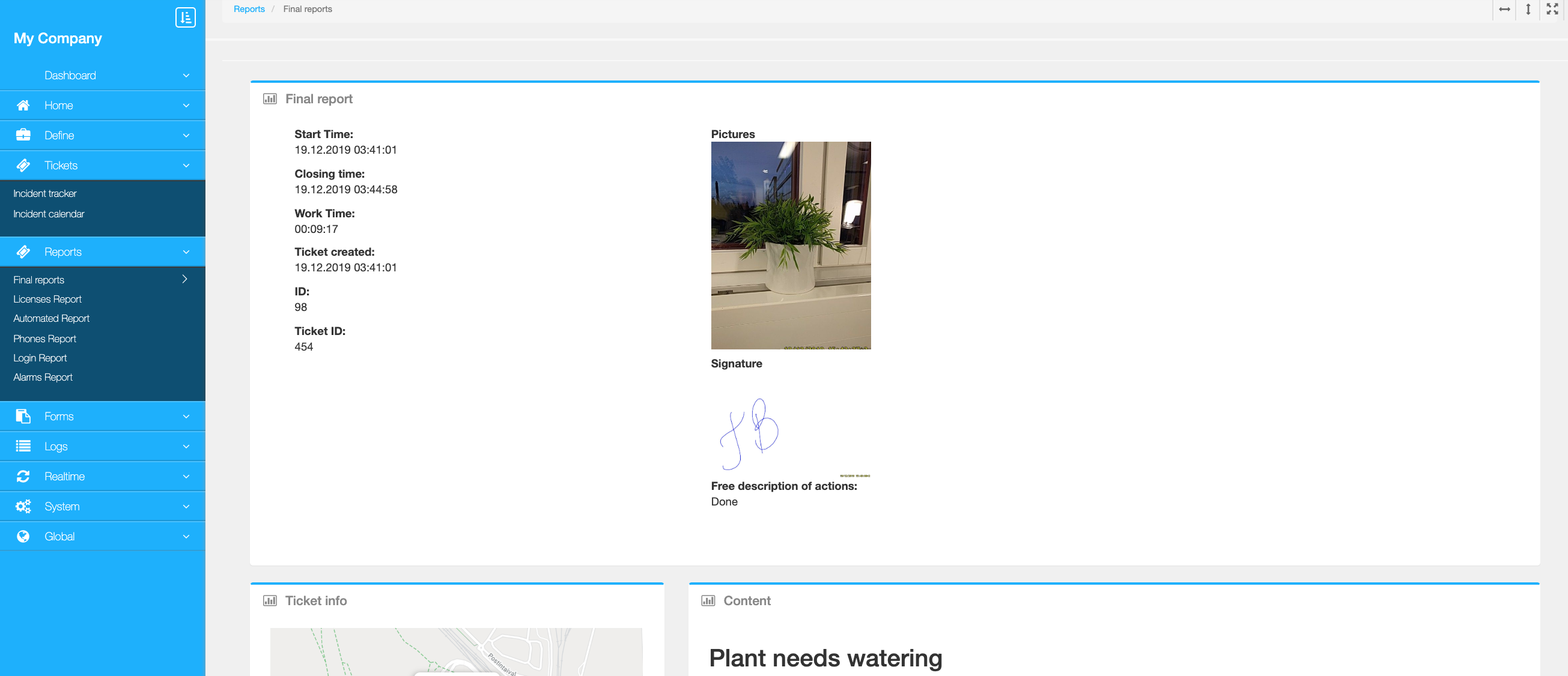The width and height of the screenshot is (1568, 676).
Task: Click the sidebar collapse icon beside My Company
Action: coord(185,17)
